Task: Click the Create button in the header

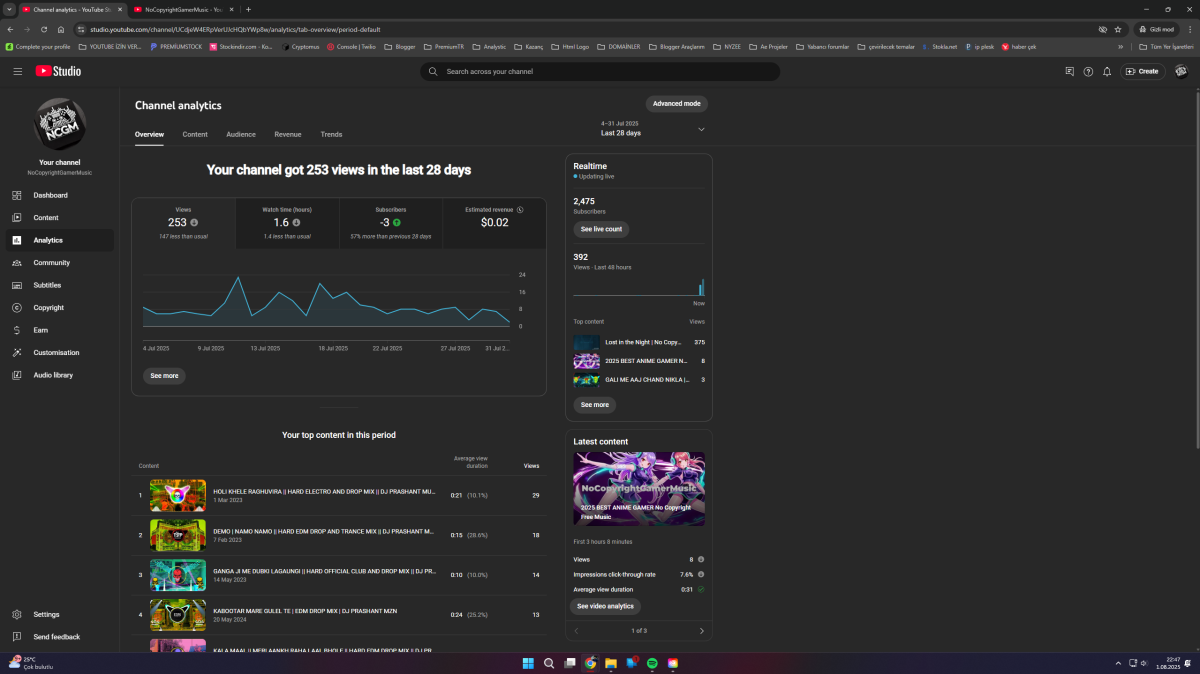Action: (1143, 71)
